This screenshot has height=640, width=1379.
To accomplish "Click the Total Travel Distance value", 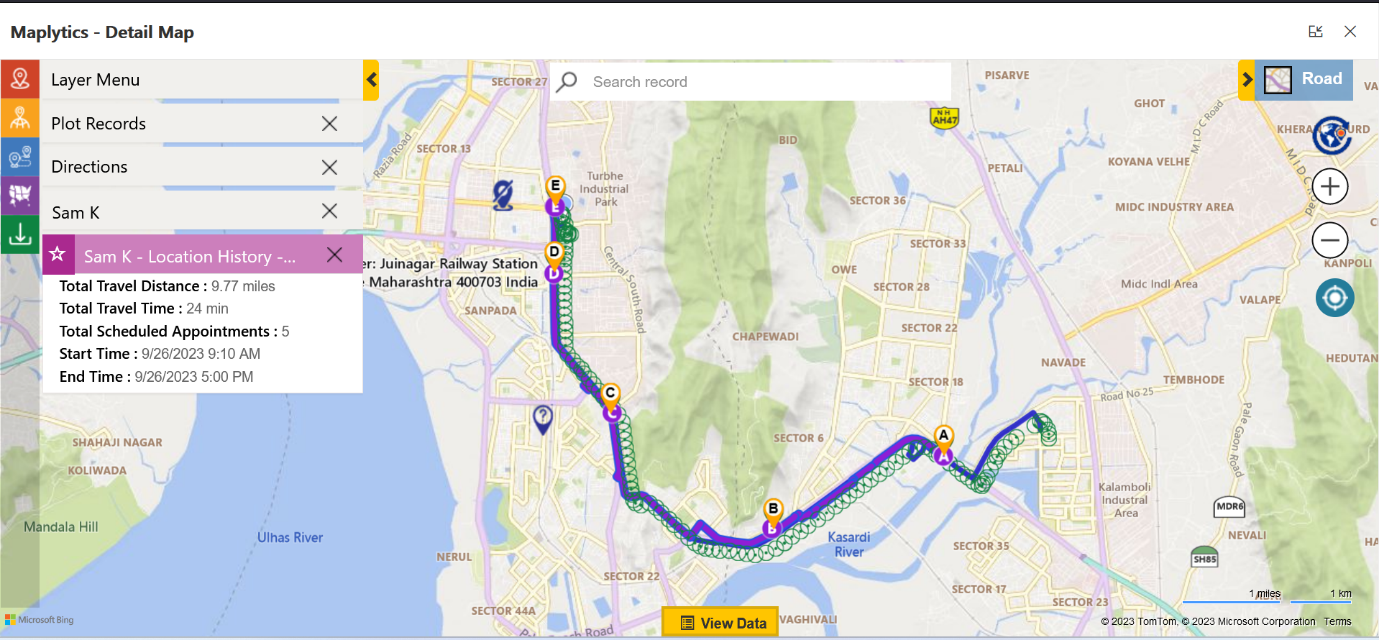I will point(243,286).
